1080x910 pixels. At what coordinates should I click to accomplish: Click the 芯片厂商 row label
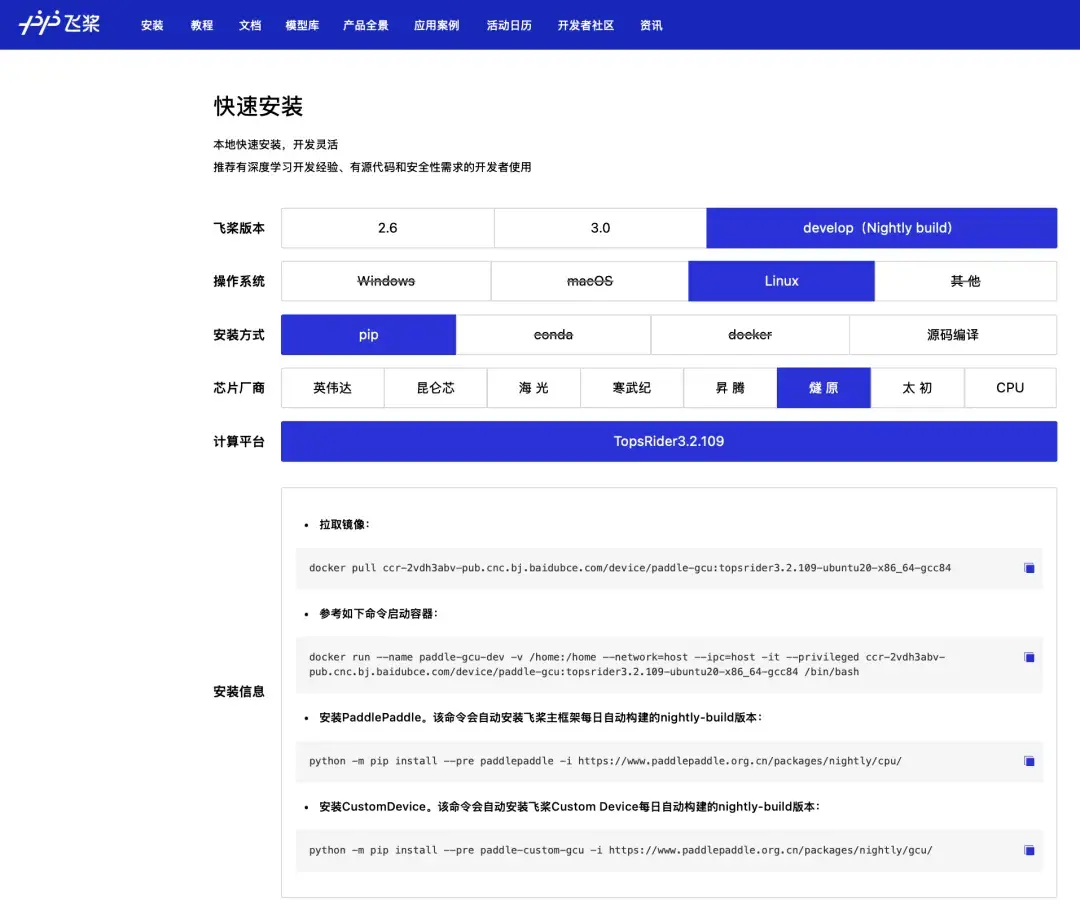coord(239,388)
